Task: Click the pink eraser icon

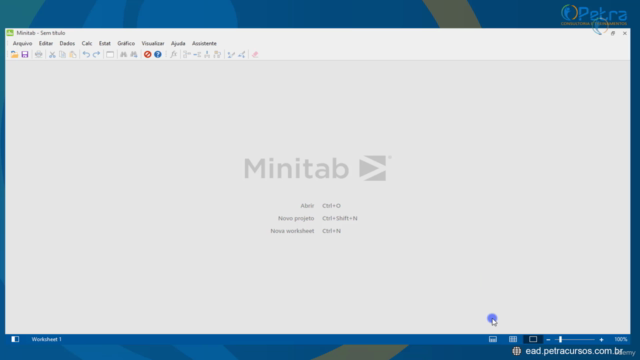Action: [x=255, y=54]
